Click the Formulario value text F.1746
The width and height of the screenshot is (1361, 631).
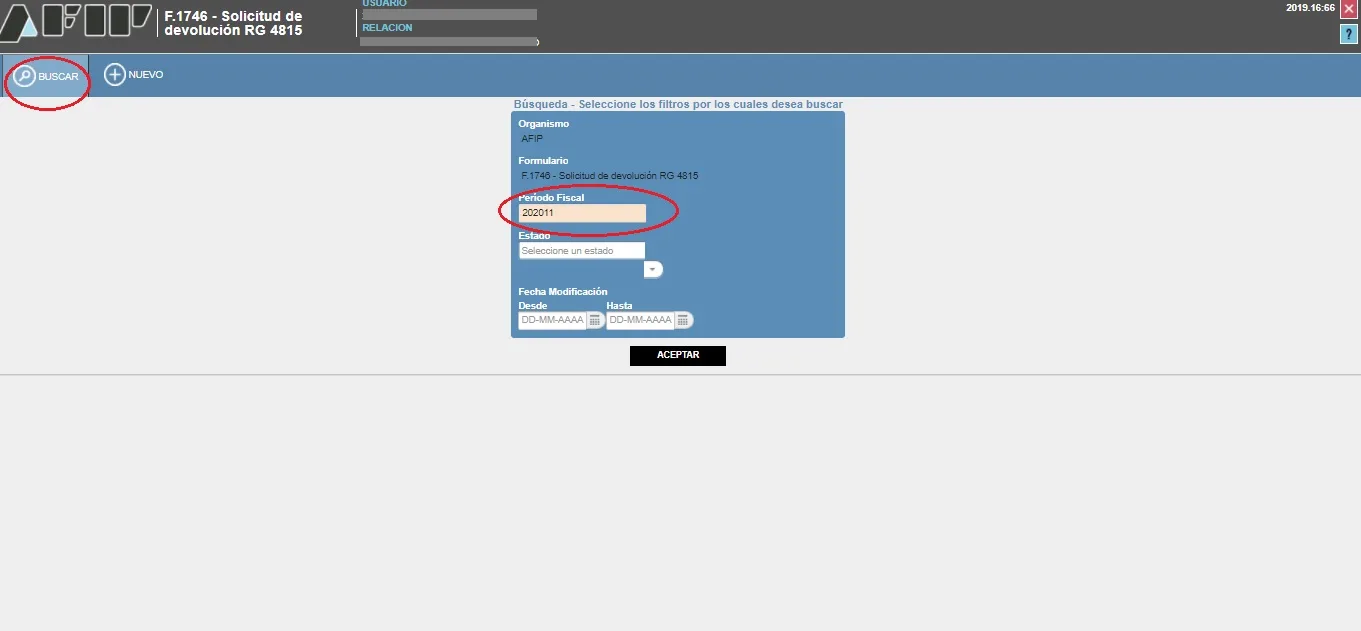(x=609, y=176)
